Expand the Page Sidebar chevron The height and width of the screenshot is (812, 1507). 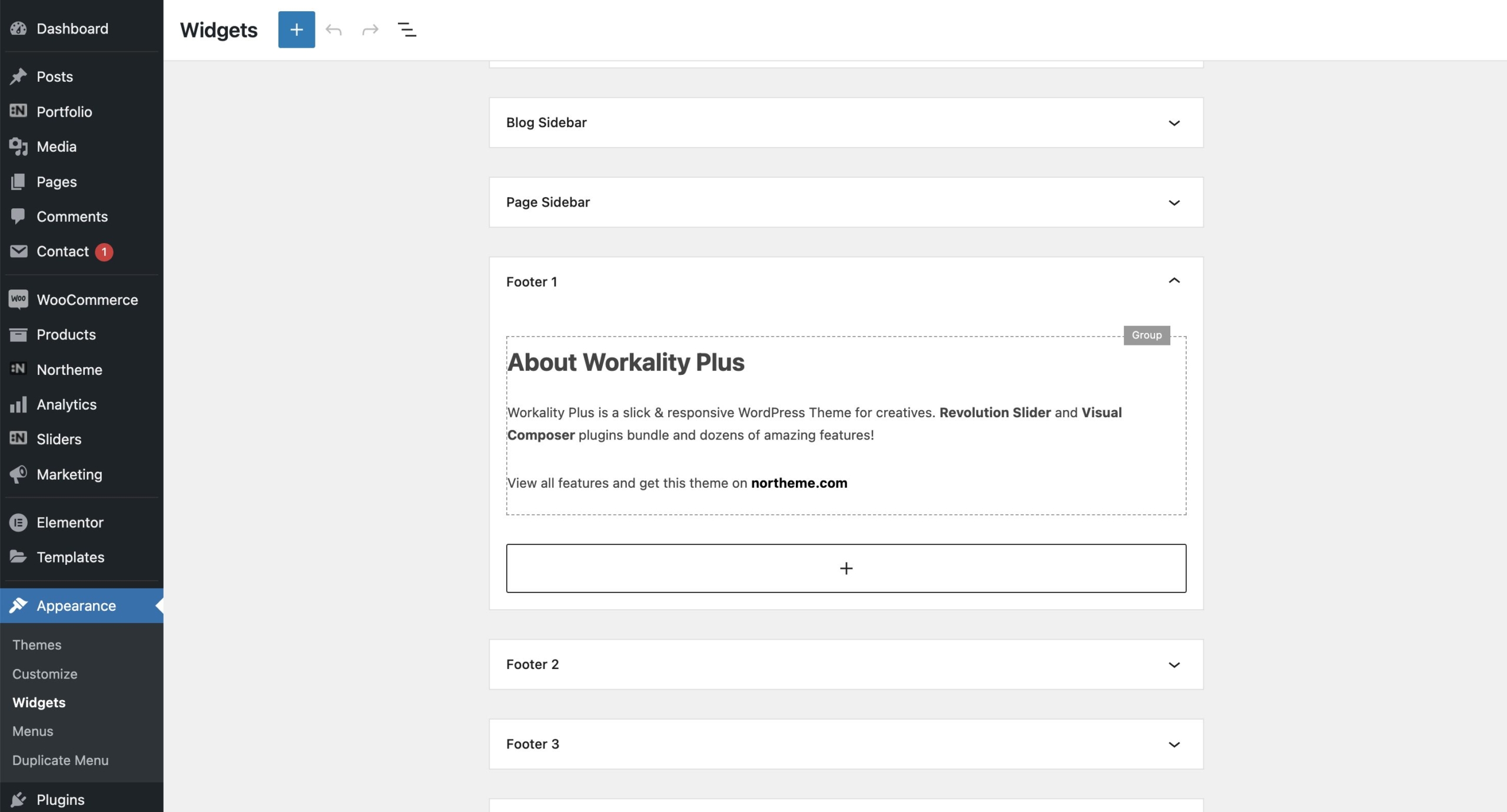pyautogui.click(x=1174, y=202)
